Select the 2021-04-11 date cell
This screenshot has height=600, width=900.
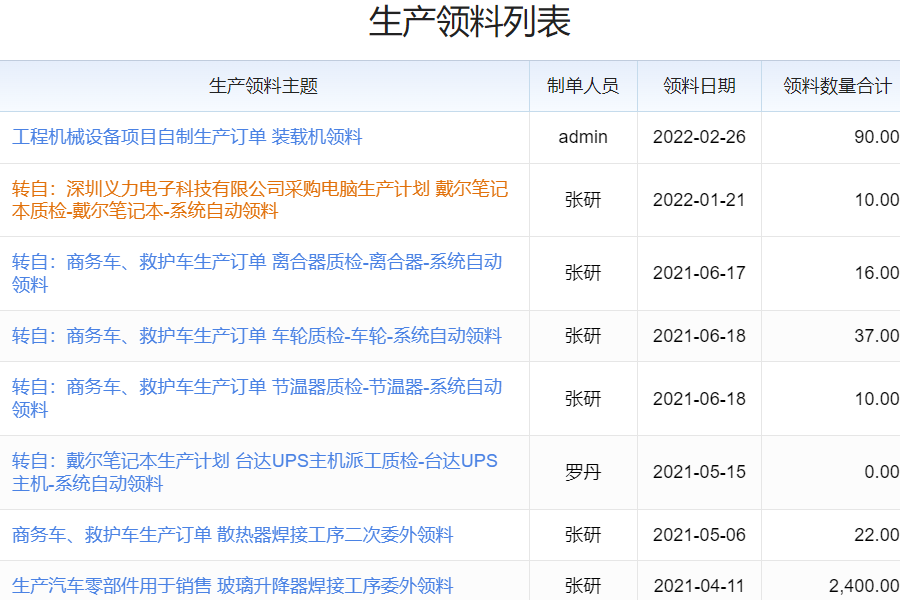(699, 586)
